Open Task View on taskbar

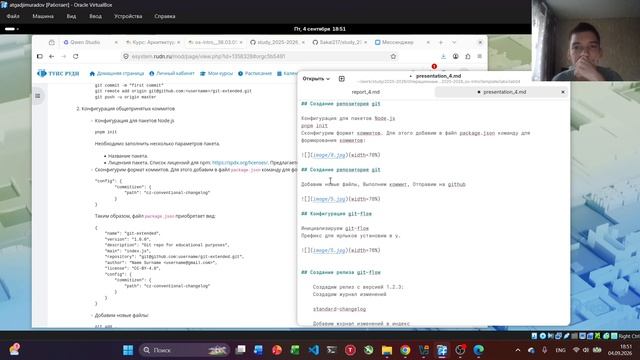point(240,350)
